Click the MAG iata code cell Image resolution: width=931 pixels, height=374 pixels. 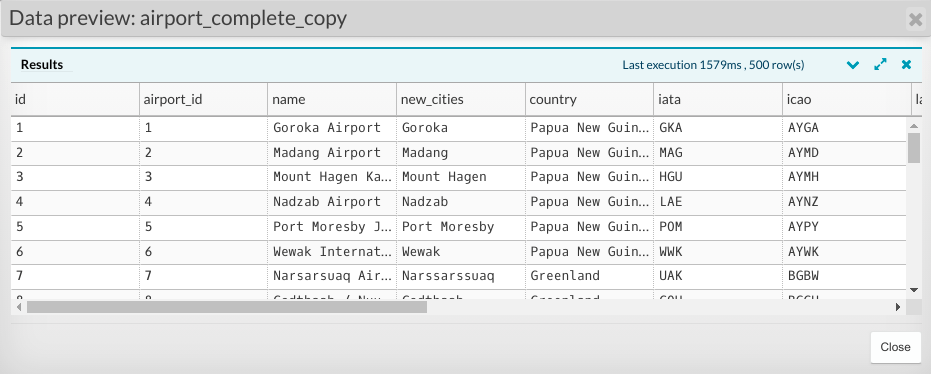pos(718,153)
